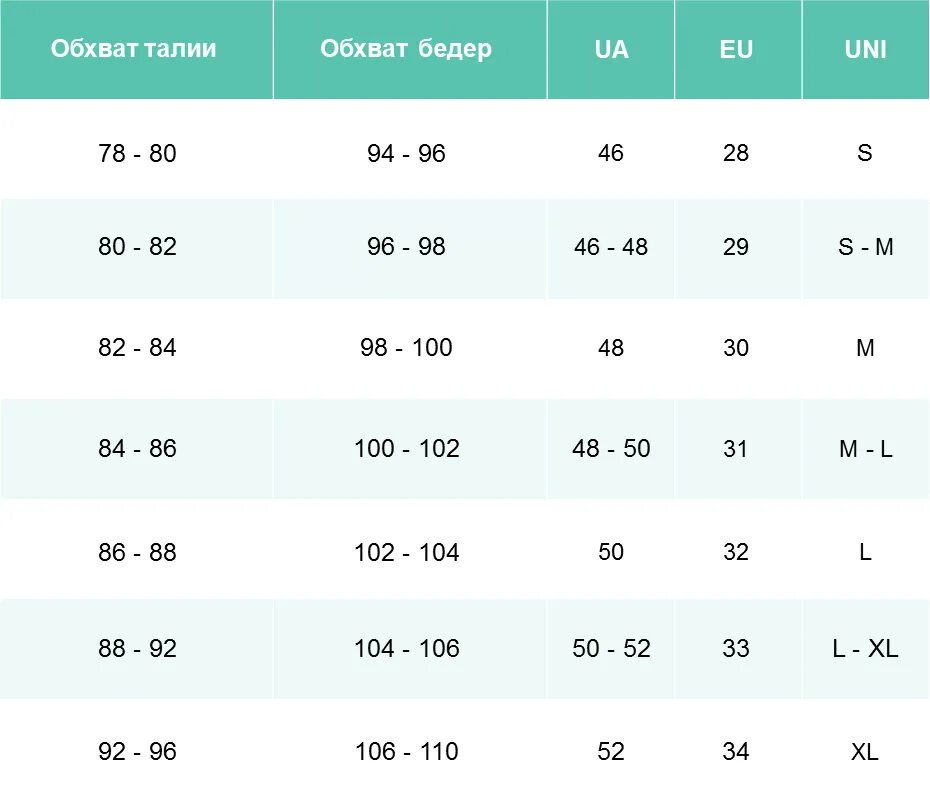Select the waist value 84 - 86
Screen dimensions: 930x801
coord(137,448)
